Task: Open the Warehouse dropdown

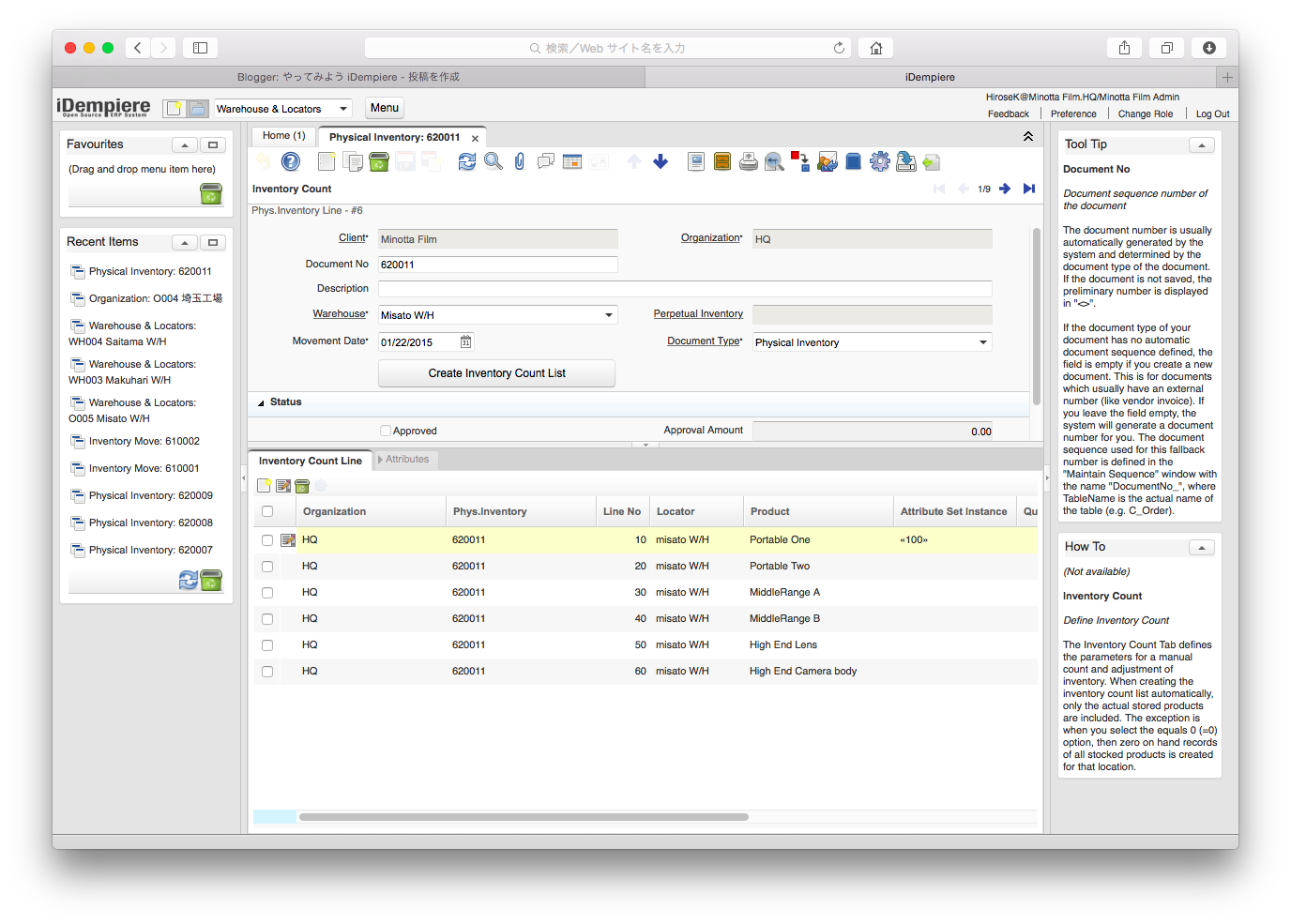Action: click(x=609, y=314)
